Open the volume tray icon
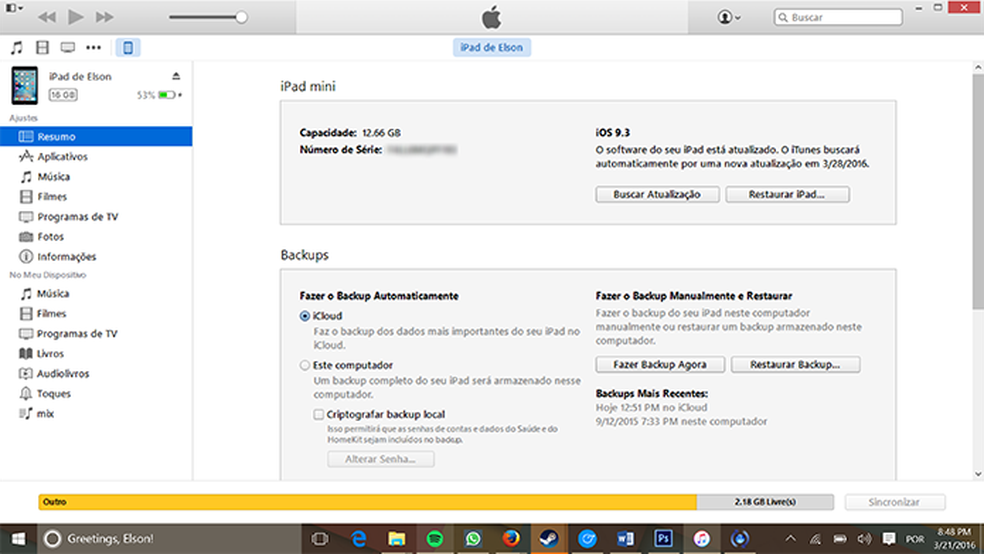This screenshot has width=984, height=554. tap(864, 538)
